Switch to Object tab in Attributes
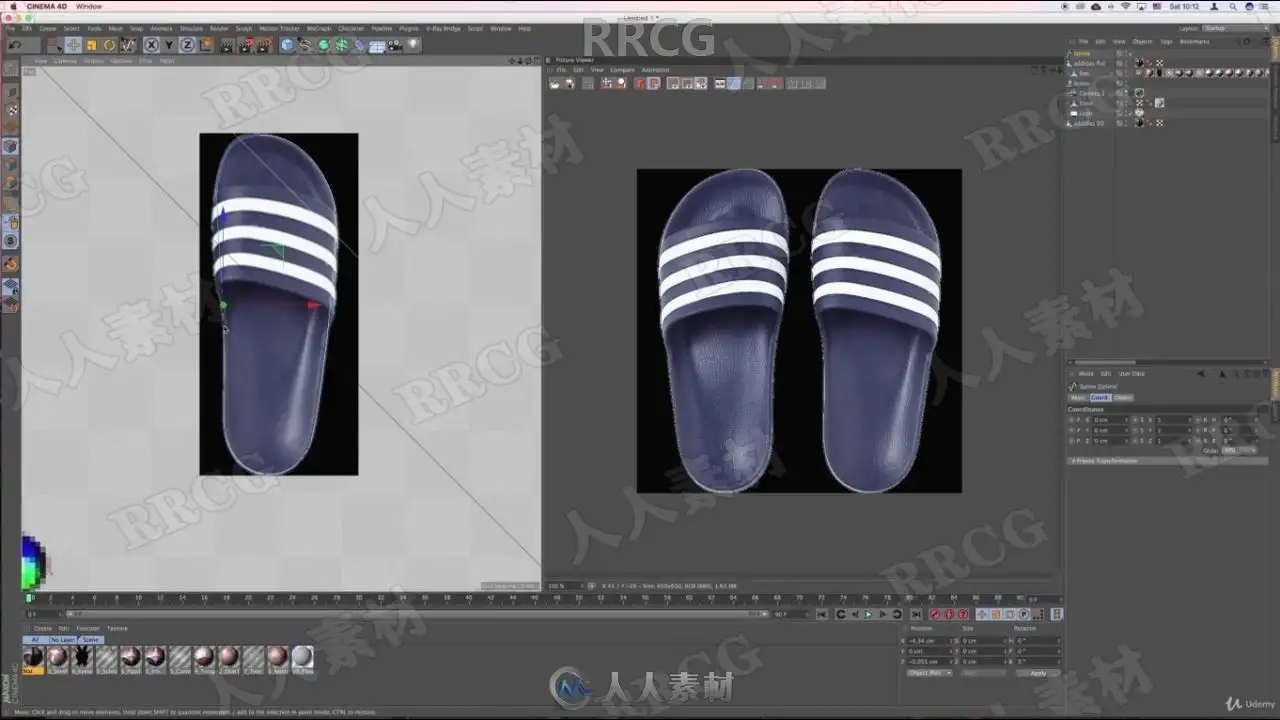1280x720 pixels. point(1123,398)
